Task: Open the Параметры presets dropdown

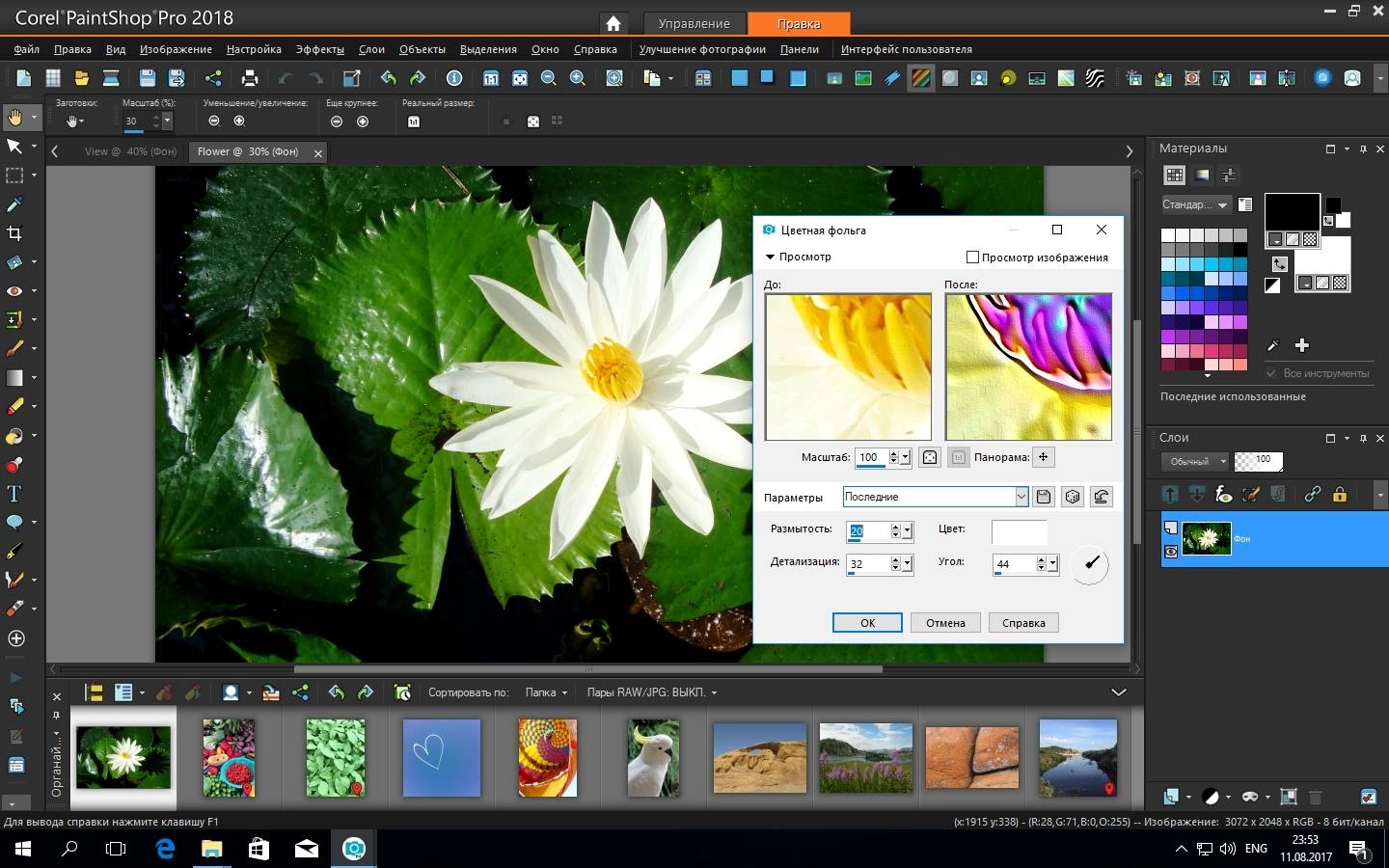Action: click(x=1021, y=497)
